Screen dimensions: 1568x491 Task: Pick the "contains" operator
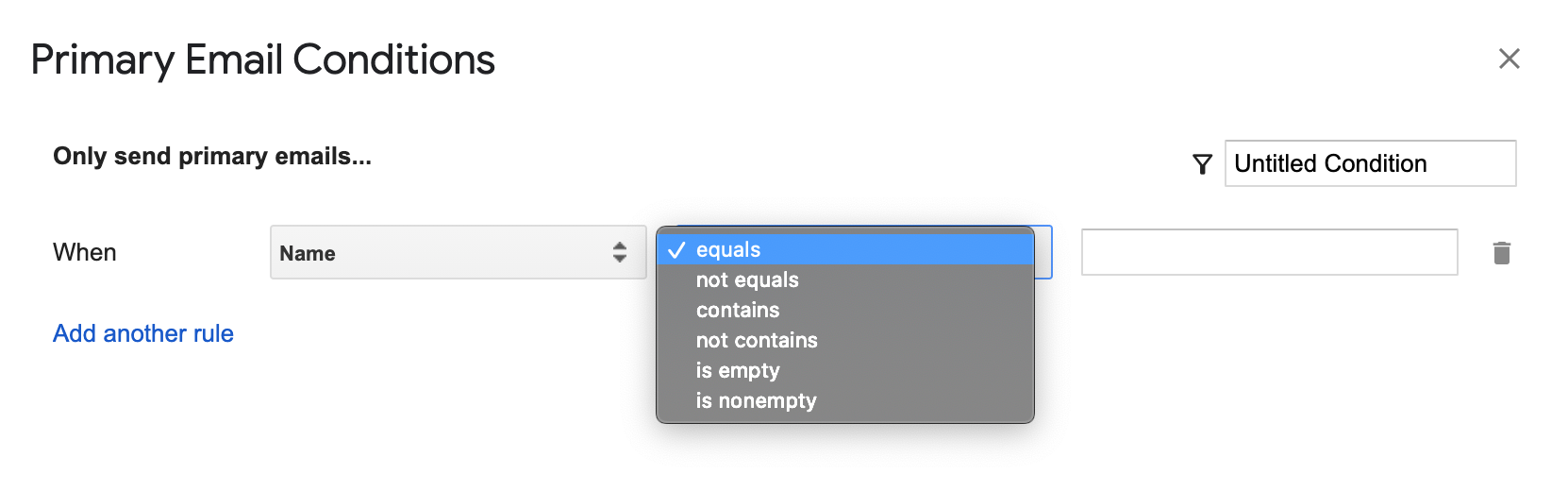[x=738, y=311]
